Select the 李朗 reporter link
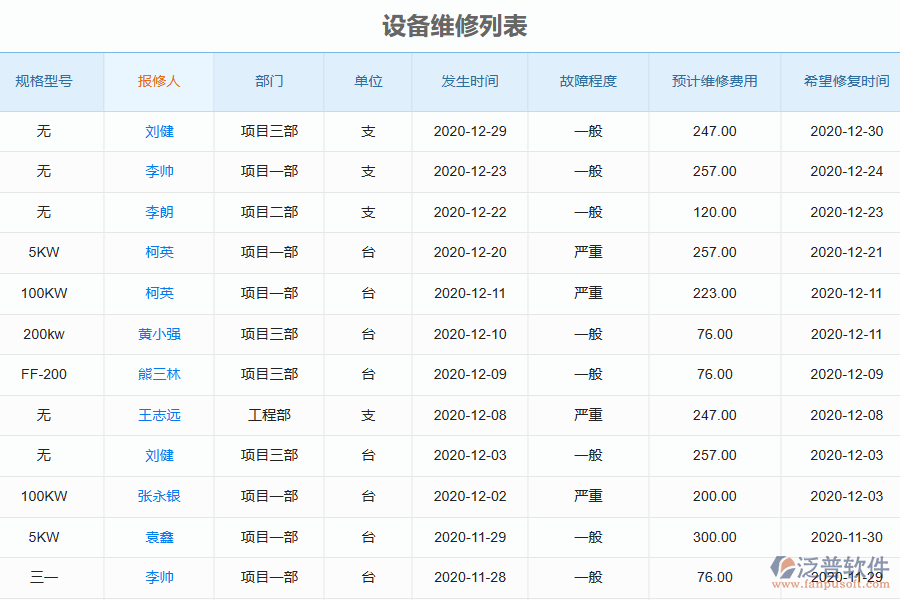The width and height of the screenshot is (900, 600). pos(158,212)
